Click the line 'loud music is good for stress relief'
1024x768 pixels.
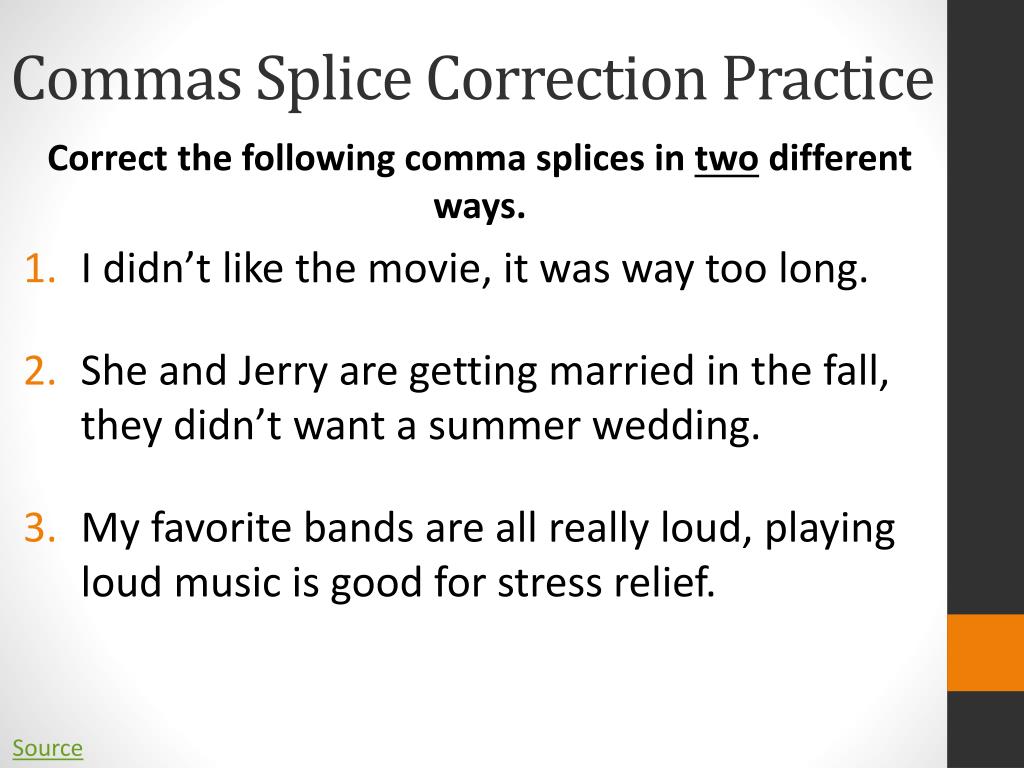click(399, 580)
